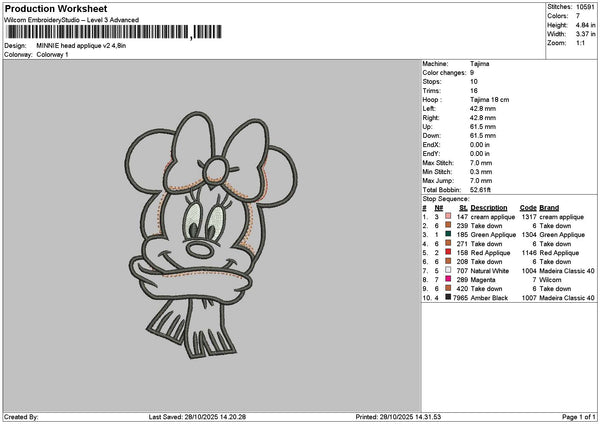Click the 'Natural White' description in row 7

click(490, 271)
